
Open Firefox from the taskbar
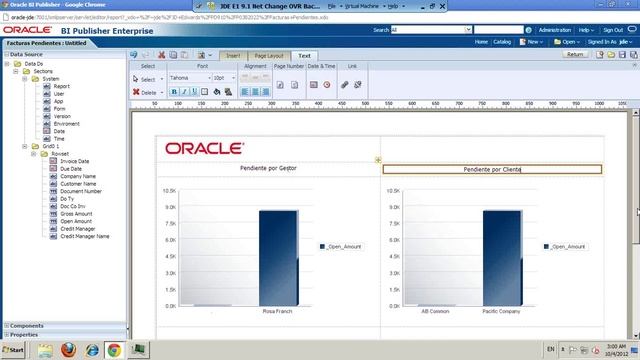click(x=69, y=350)
